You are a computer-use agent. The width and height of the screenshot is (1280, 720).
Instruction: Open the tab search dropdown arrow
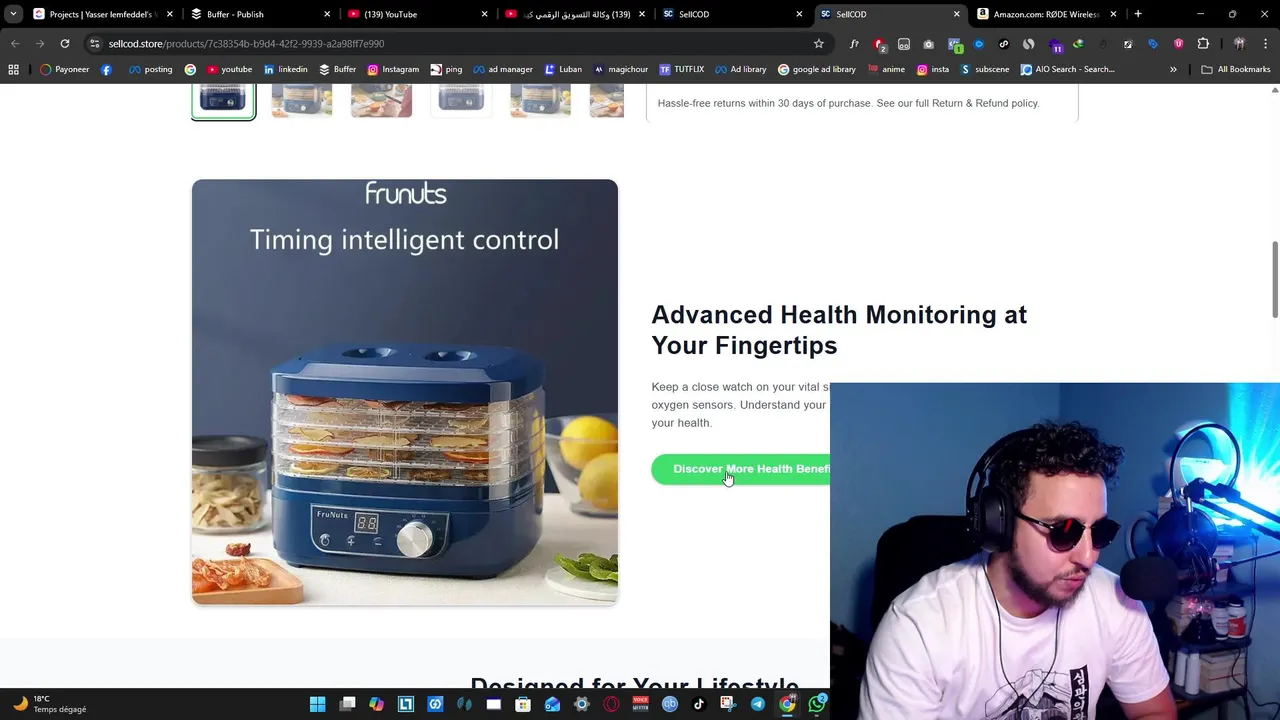pos(13,14)
